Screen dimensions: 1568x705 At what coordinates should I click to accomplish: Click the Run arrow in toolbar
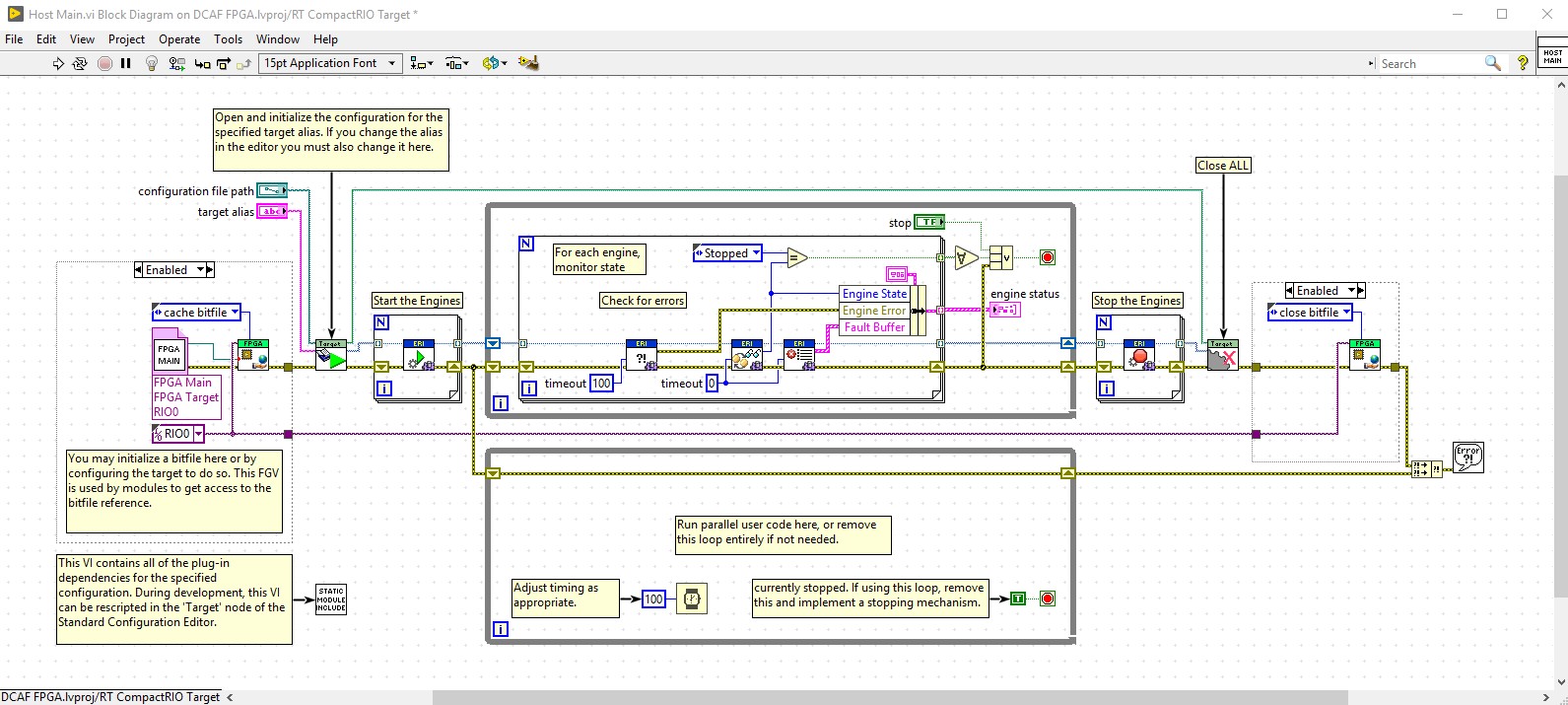click(x=58, y=63)
